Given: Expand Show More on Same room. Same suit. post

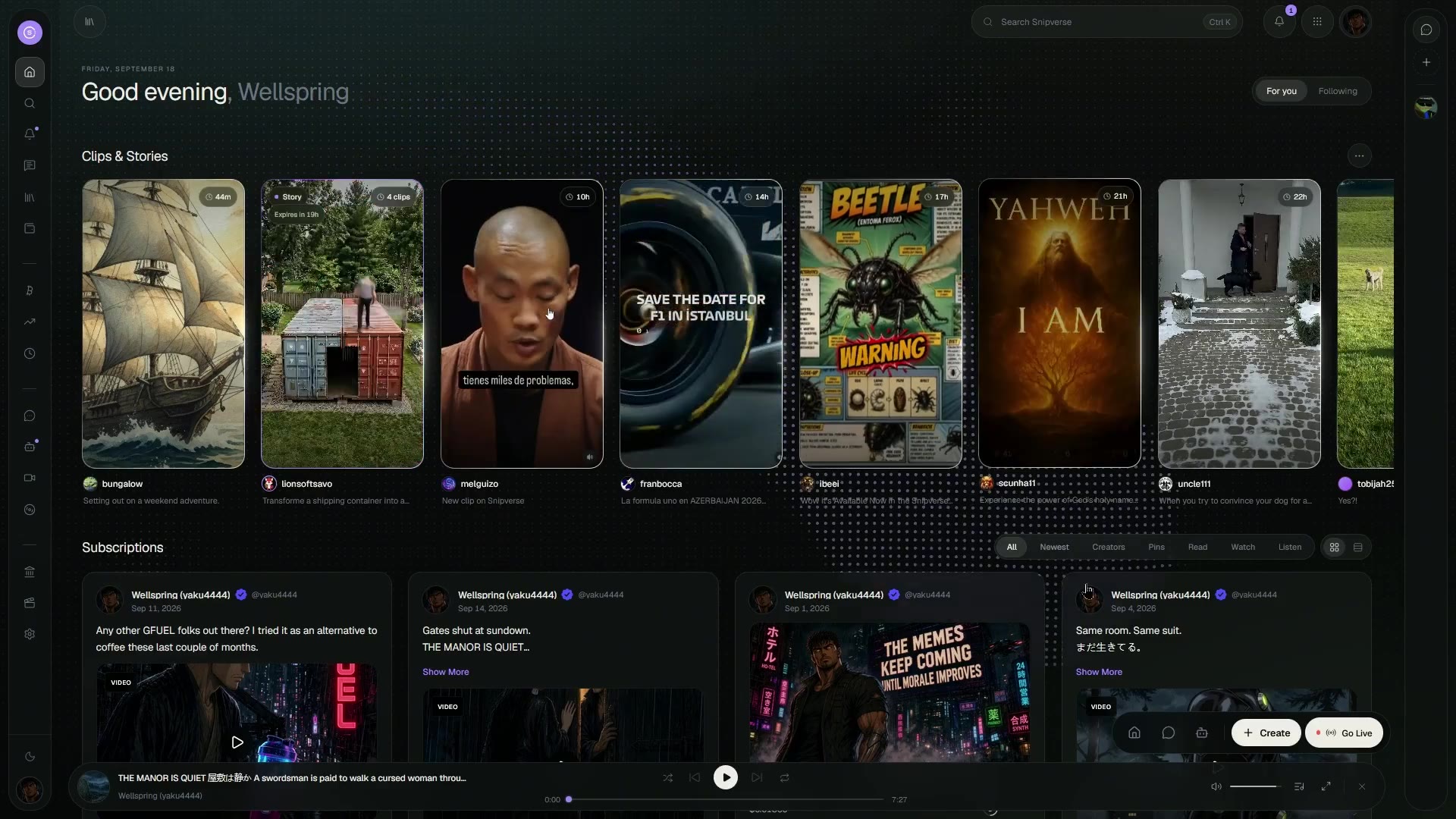Looking at the screenshot, I should (x=1099, y=672).
